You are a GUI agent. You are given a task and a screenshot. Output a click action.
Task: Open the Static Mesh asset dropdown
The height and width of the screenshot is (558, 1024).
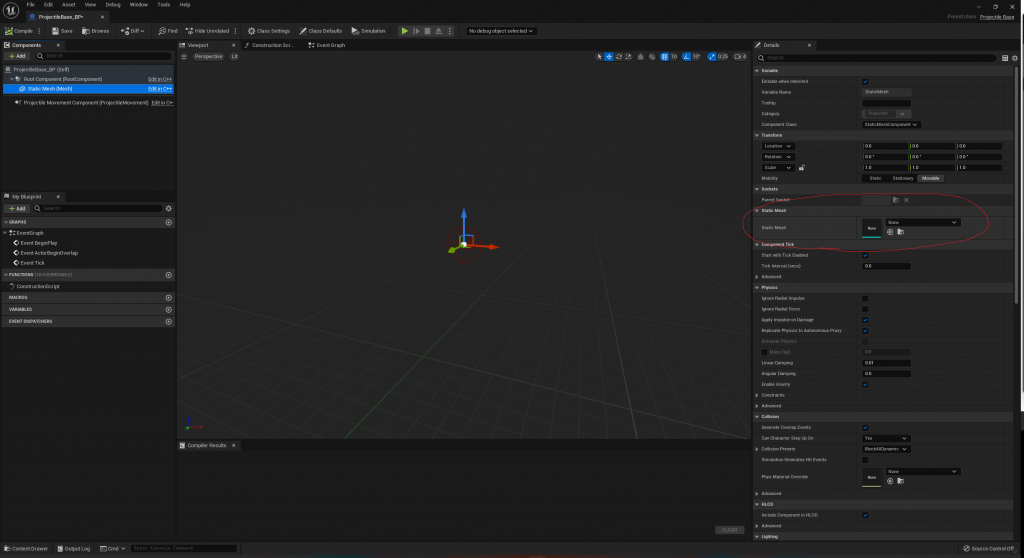pyautogui.click(x=922, y=222)
